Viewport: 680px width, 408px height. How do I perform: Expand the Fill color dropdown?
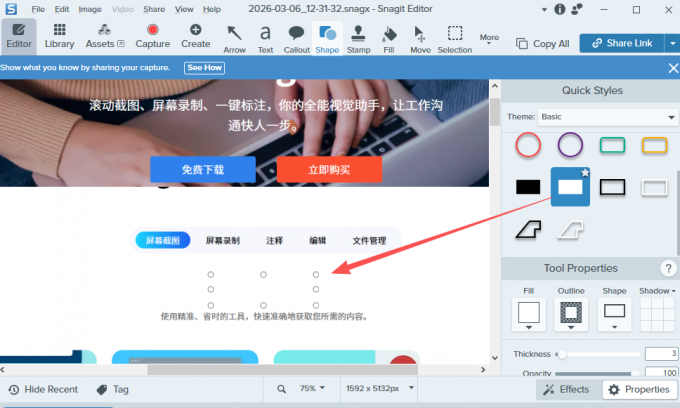click(x=529, y=328)
